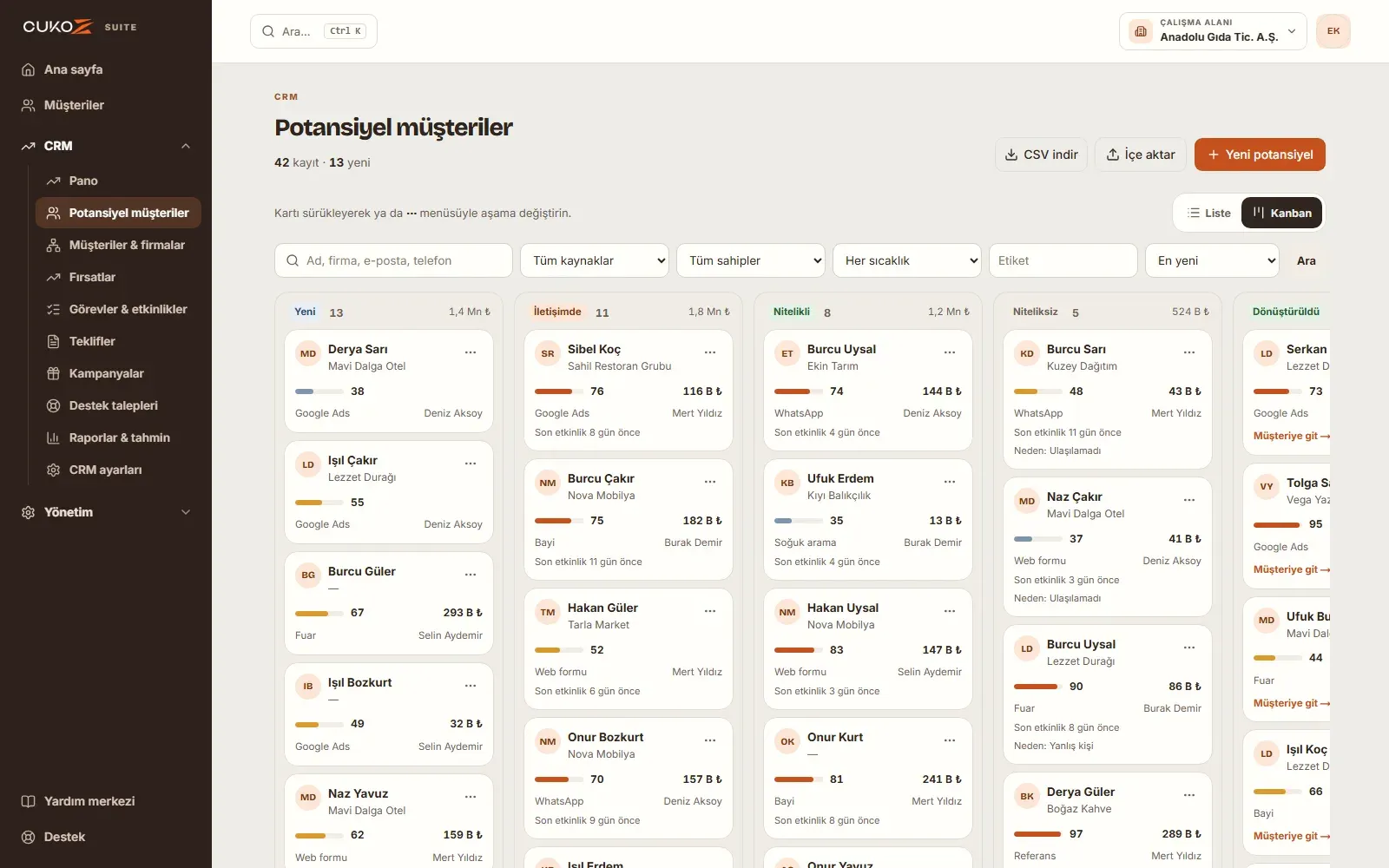Viewport: 1389px width, 868px height.
Task: Click score bar on Hakan Güler card
Action: 559,650
